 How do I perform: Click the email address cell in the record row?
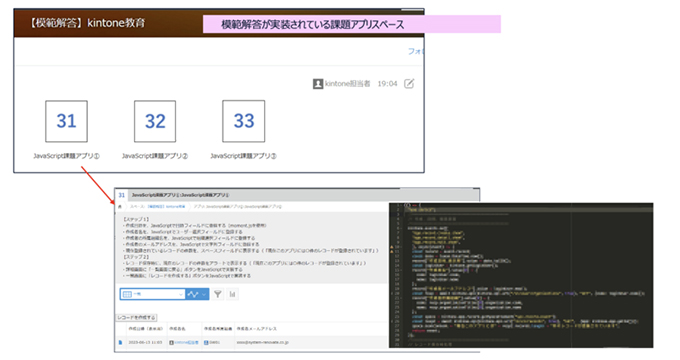click(x=262, y=343)
